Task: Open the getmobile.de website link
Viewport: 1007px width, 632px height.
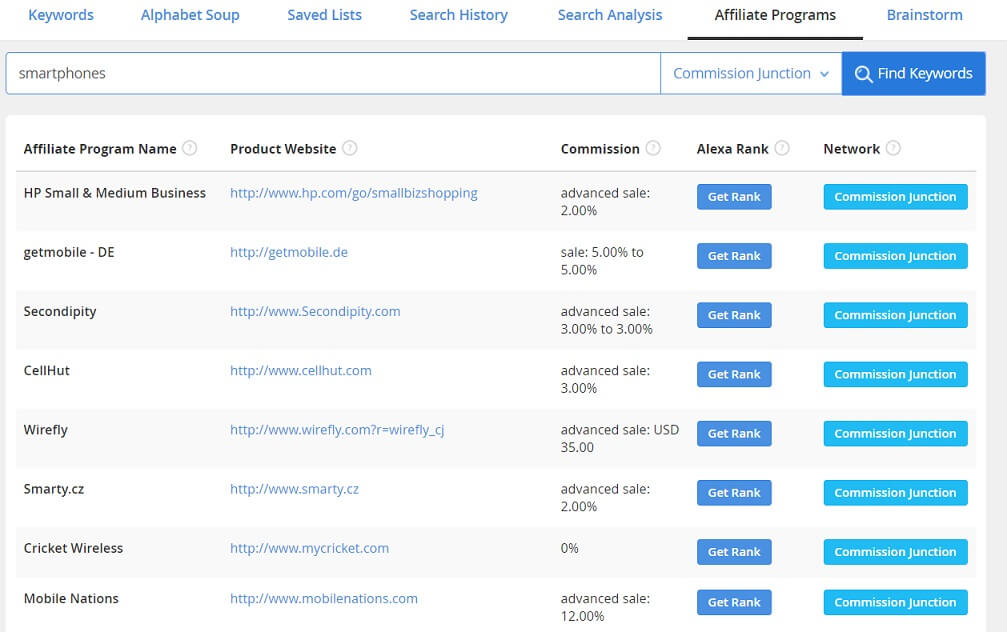Action: [x=289, y=252]
